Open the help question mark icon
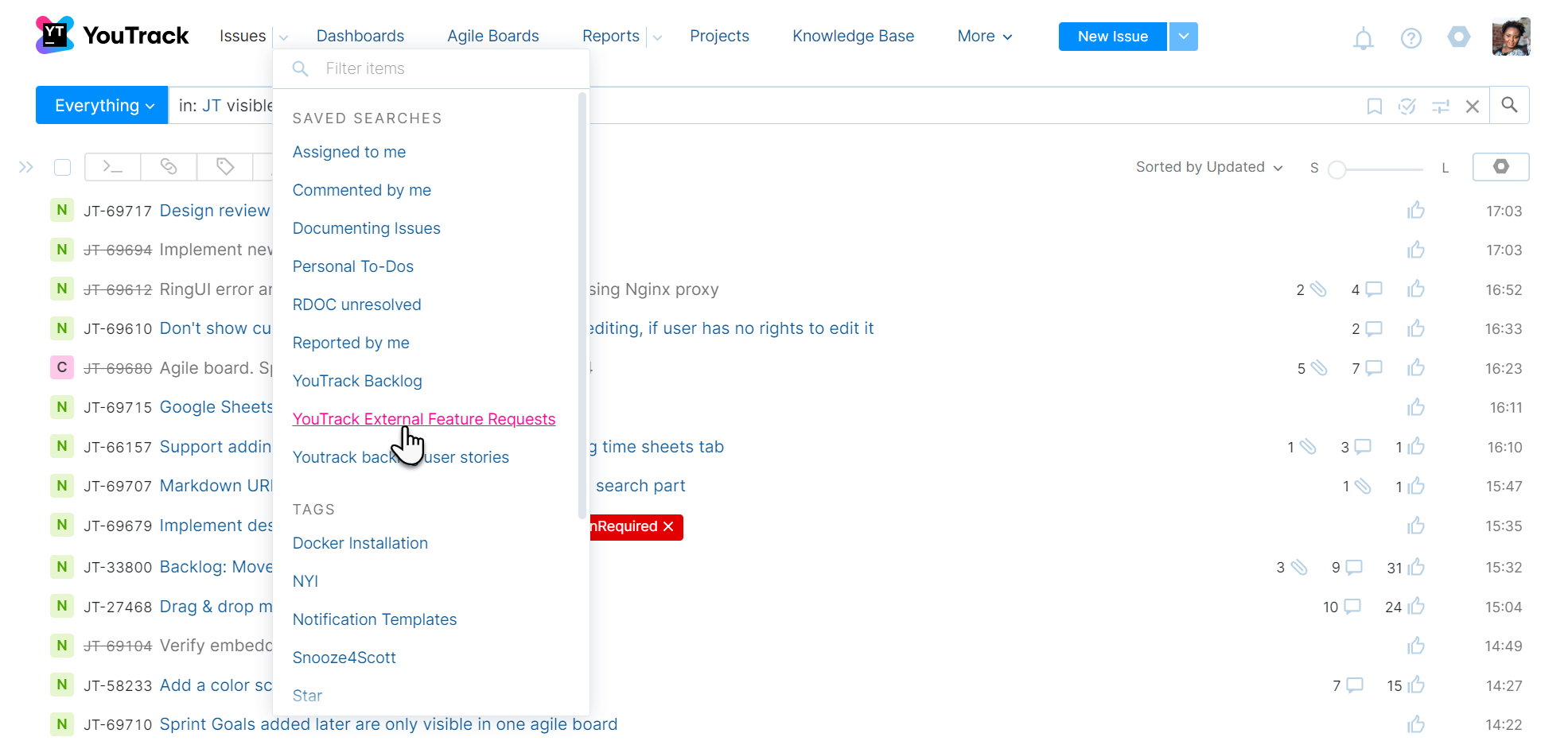Image resolution: width=1568 pixels, height=745 pixels. [x=1411, y=38]
